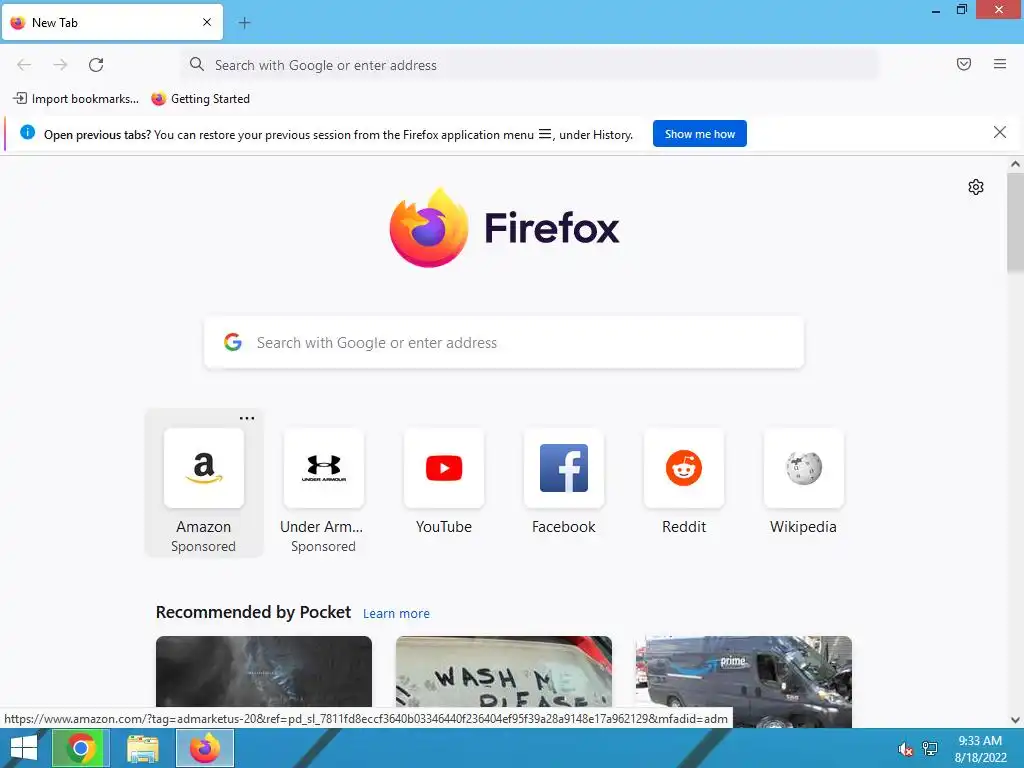Click the network tray icon
Image resolution: width=1024 pixels, height=768 pixels.
(929, 748)
